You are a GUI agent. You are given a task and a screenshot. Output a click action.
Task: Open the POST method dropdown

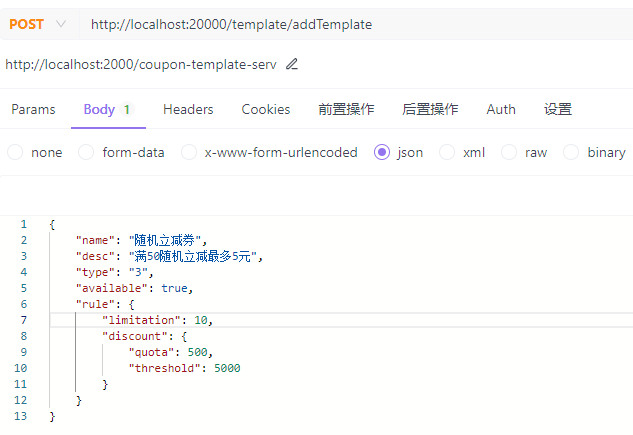click(x=38, y=24)
